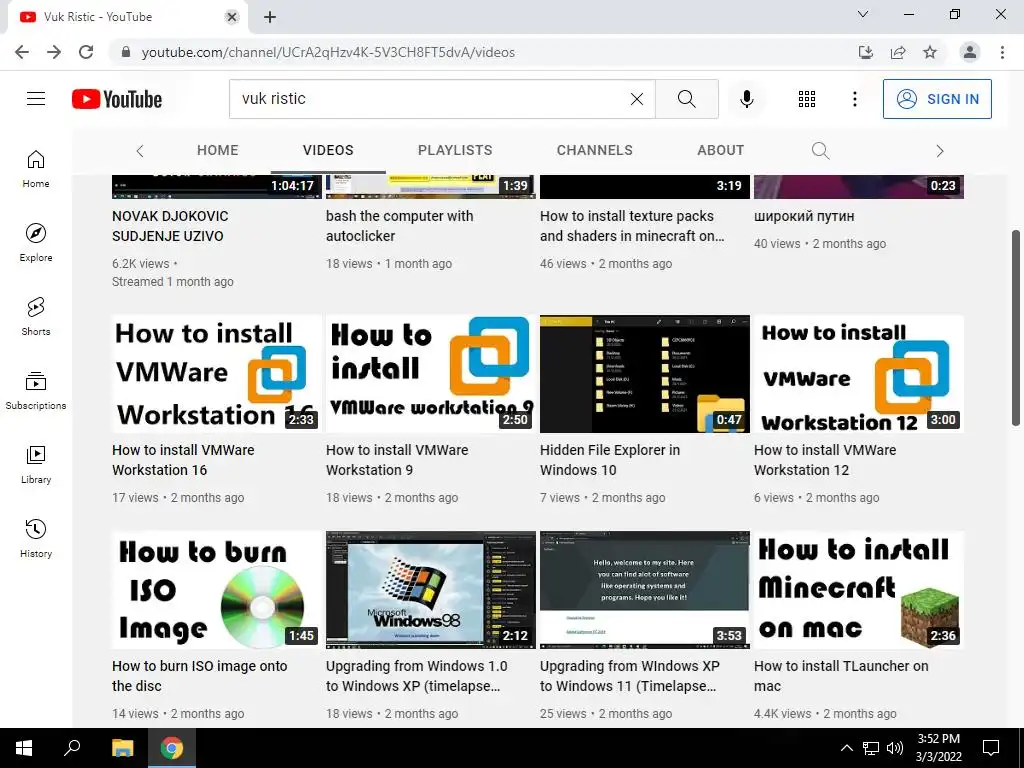Show hidden system tray icons
The width and height of the screenshot is (1024, 768).
tap(846, 748)
